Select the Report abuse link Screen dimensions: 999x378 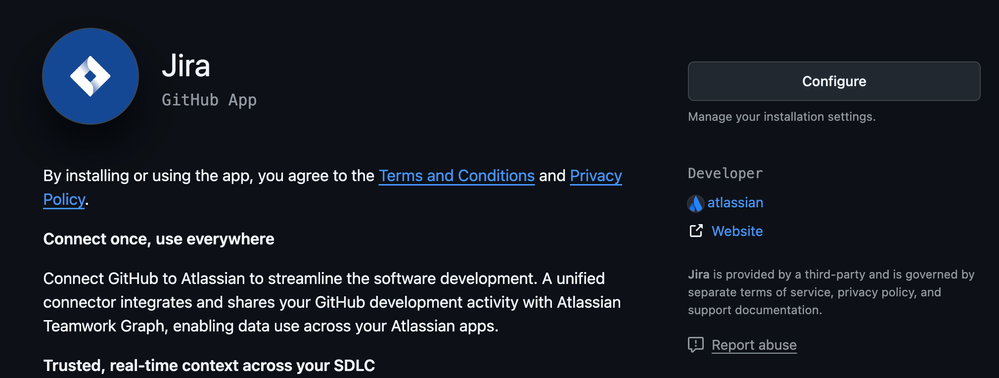(754, 345)
